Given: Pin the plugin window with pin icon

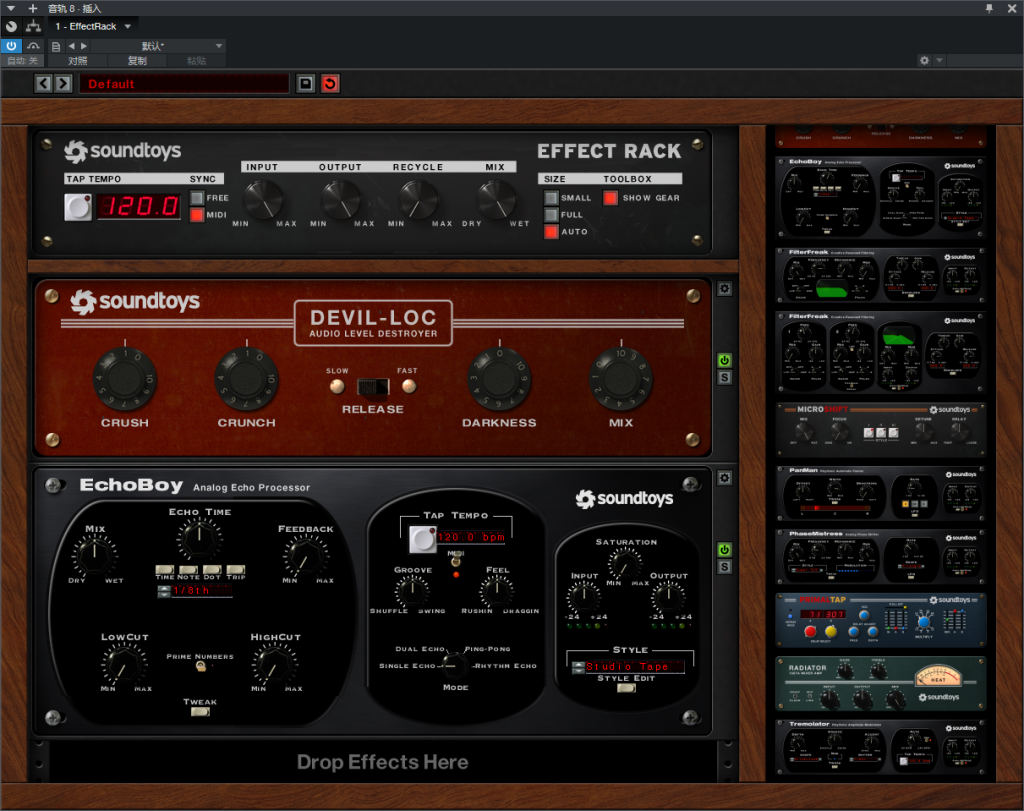Looking at the screenshot, I should pyautogui.click(x=989, y=8).
